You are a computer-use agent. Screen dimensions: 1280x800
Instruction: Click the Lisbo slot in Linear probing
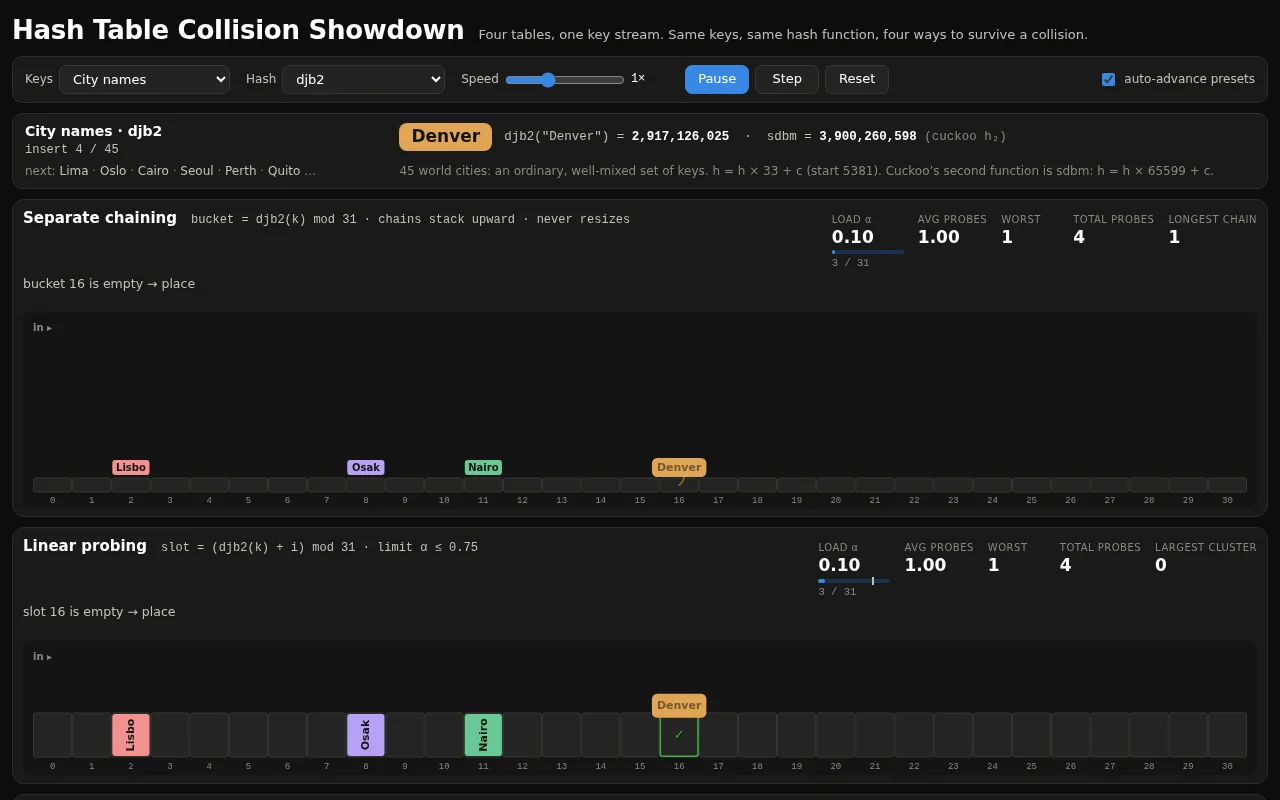tap(131, 735)
